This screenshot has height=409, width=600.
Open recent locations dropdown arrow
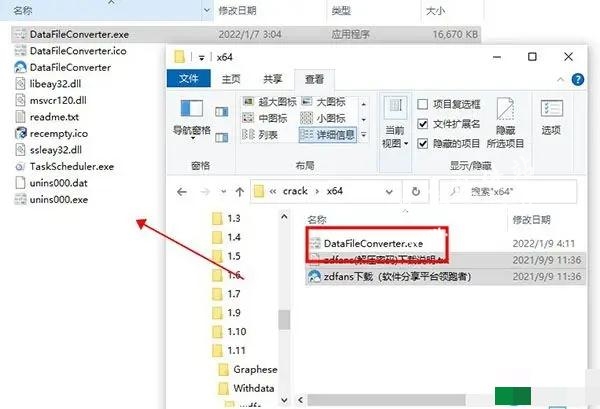coord(223,192)
